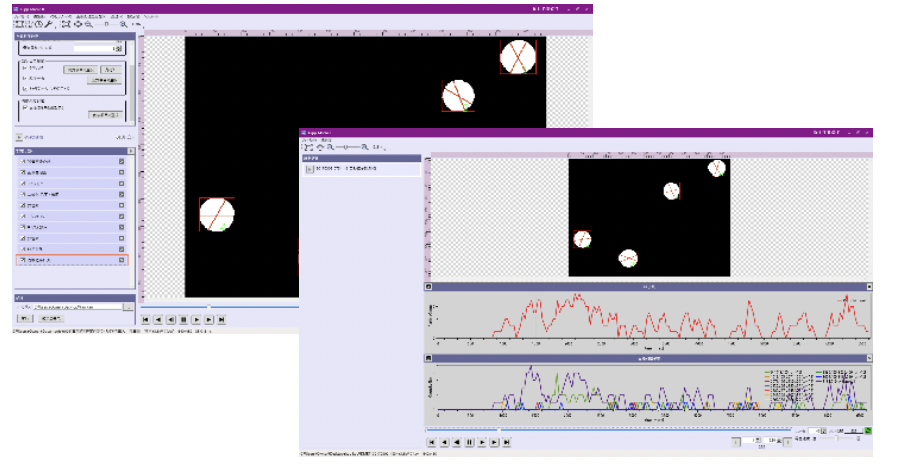Click the wide button beside first settings checkbox
914x474 pixels.
pyautogui.click(x=80, y=70)
